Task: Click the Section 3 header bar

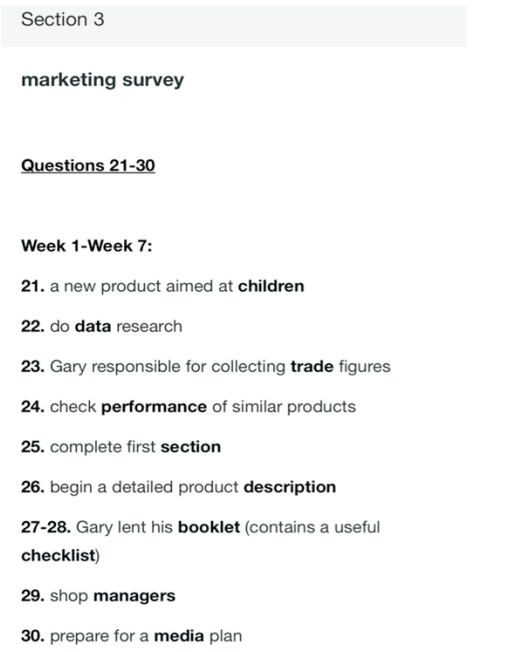Action: coord(233,26)
